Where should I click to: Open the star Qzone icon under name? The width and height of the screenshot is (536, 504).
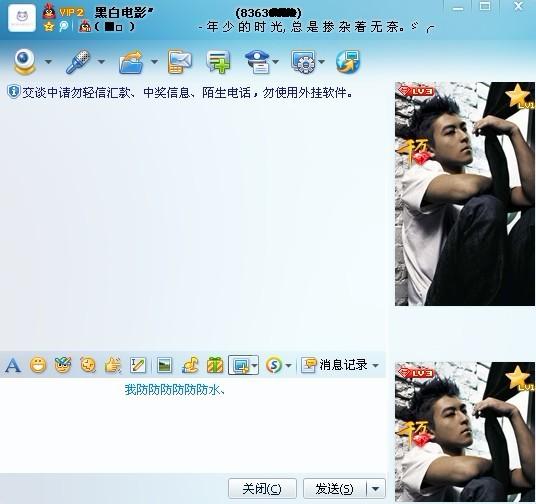click(x=49, y=26)
